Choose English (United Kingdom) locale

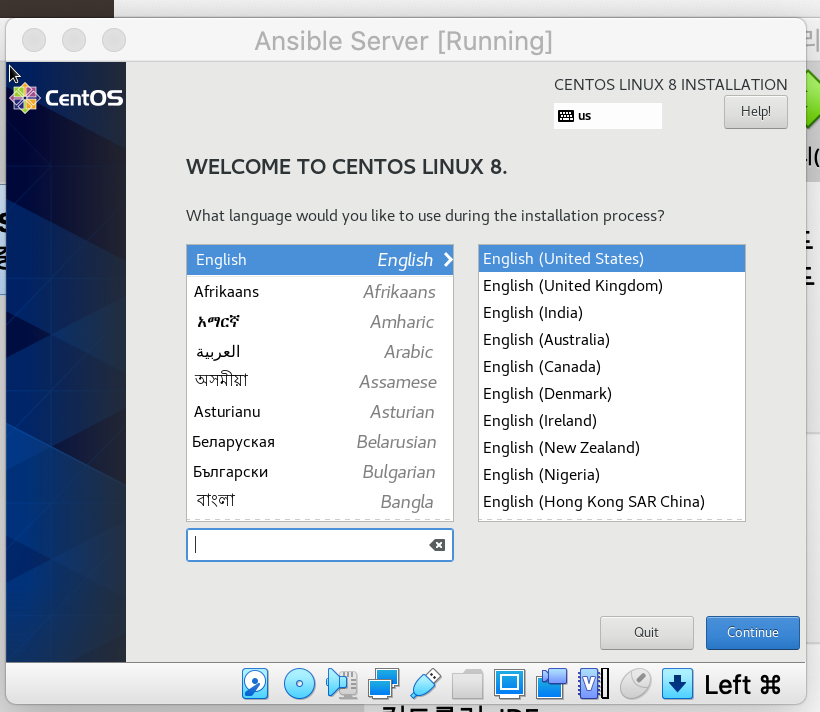(x=612, y=286)
